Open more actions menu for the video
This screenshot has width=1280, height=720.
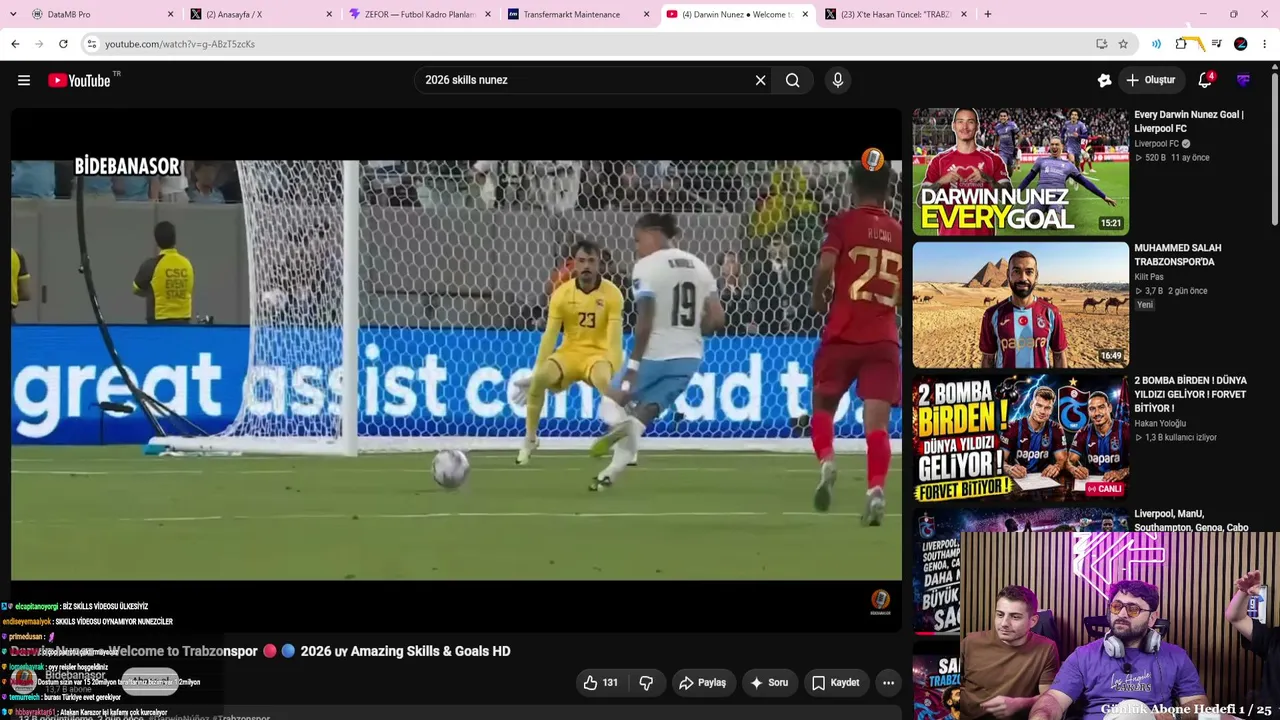coord(888,683)
